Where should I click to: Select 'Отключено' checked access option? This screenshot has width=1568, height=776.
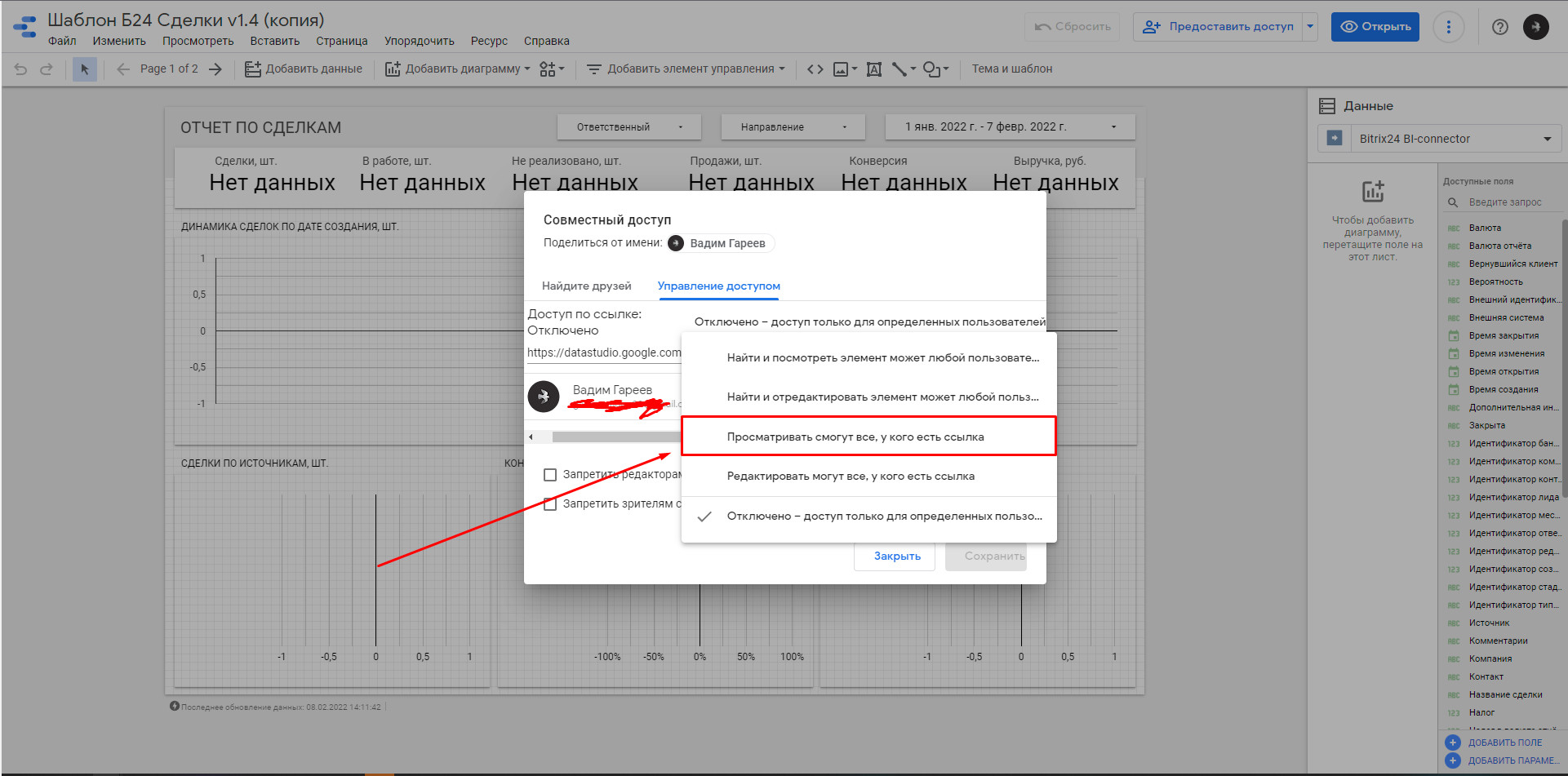point(883,517)
